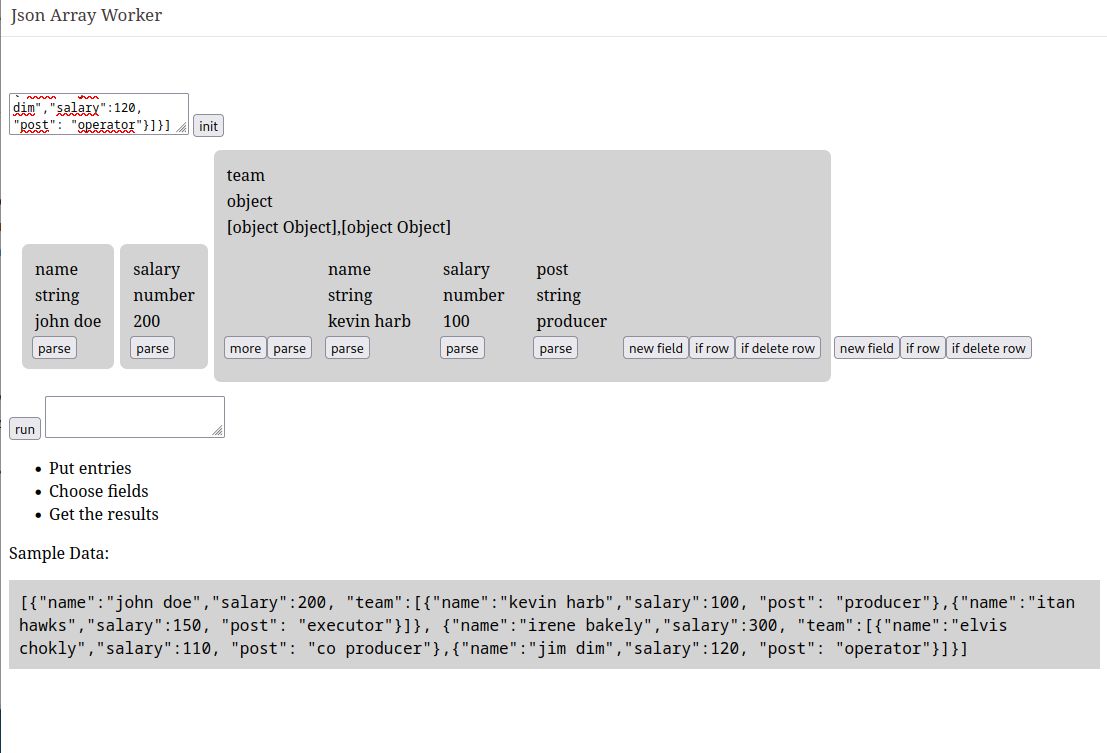This screenshot has width=1107, height=753.
Task: Click the sample data JSON code block
Action: (x=553, y=625)
